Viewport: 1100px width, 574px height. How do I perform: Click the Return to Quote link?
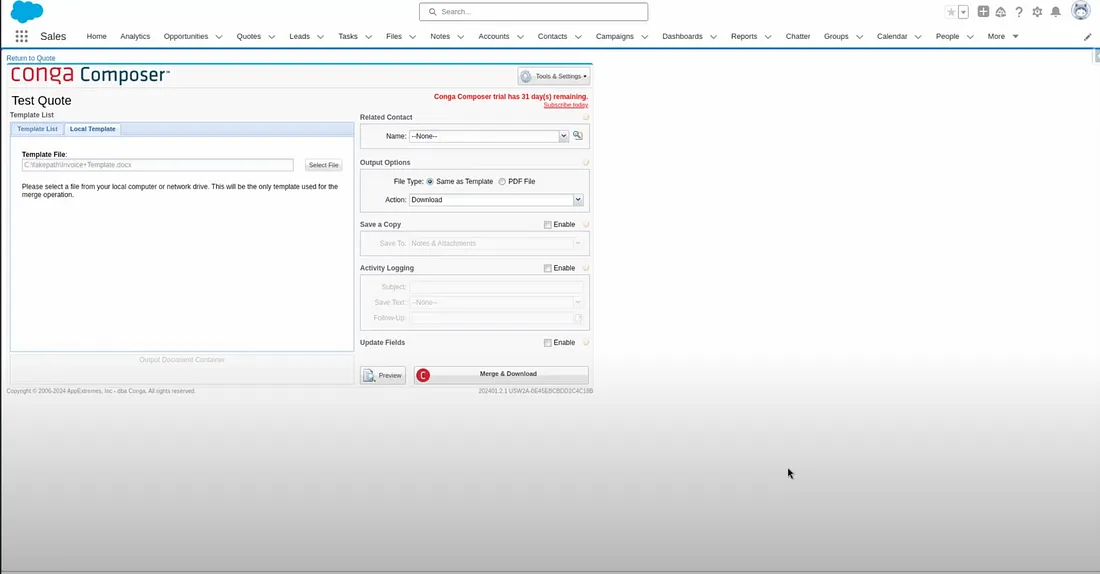[x=31, y=58]
